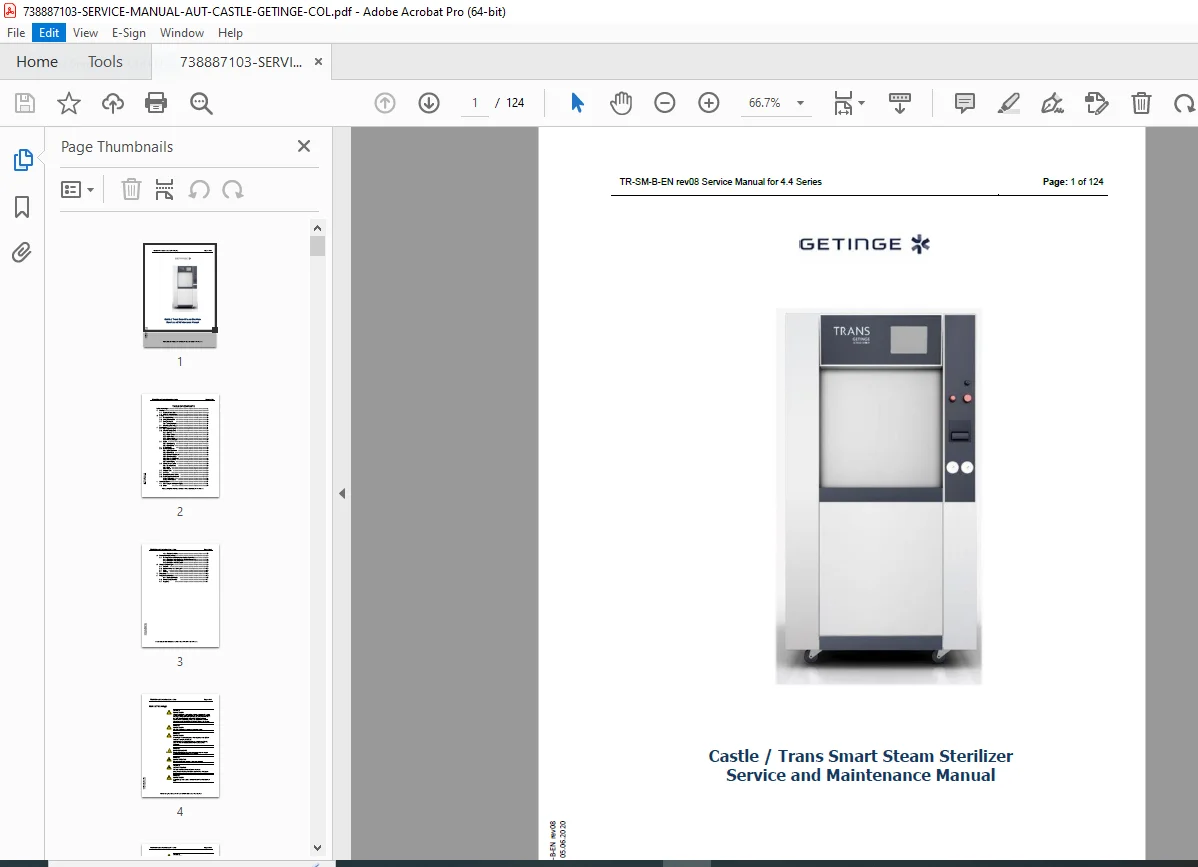The width and height of the screenshot is (1198, 867).
Task: Rotate page using main toolbar icon
Action: tap(1184, 102)
